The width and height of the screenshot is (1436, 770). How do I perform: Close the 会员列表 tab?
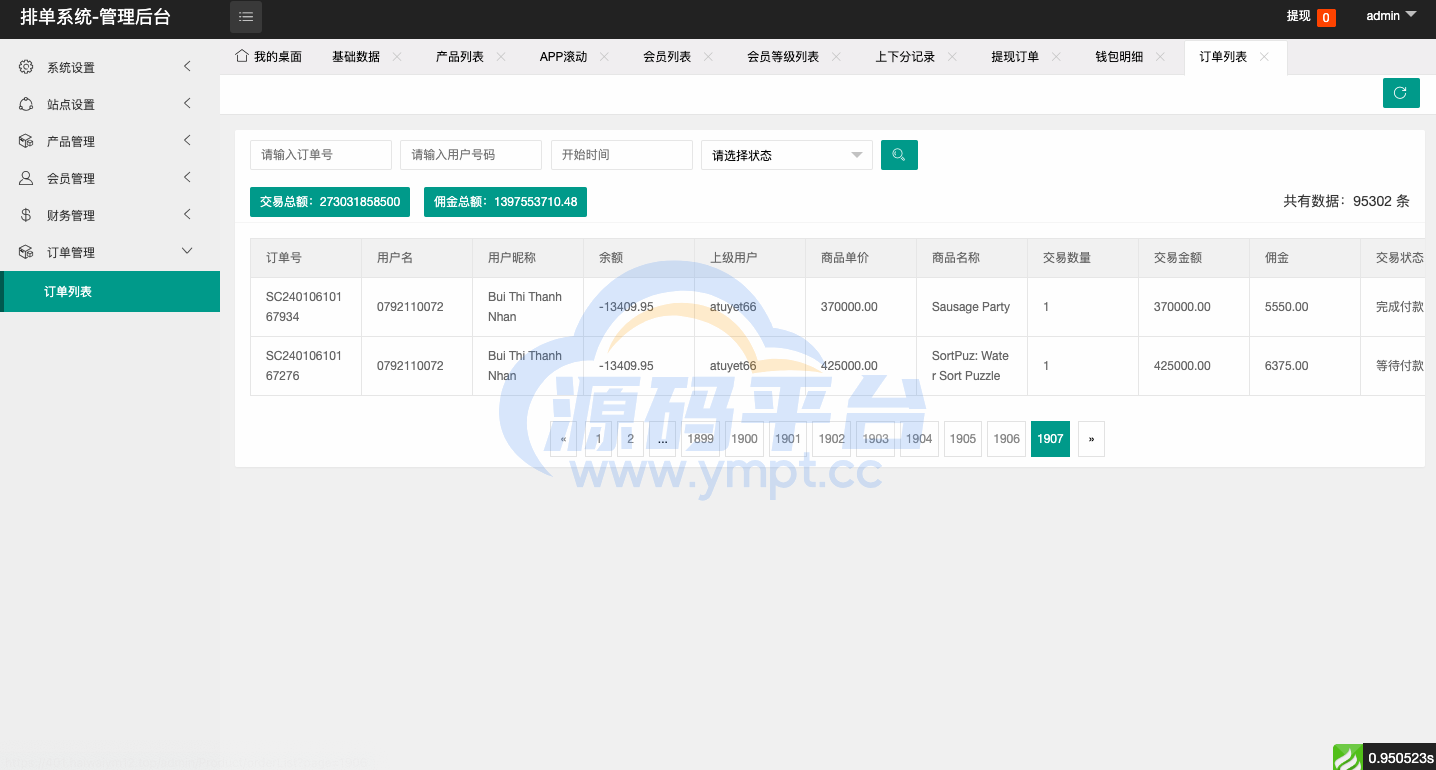(708, 57)
